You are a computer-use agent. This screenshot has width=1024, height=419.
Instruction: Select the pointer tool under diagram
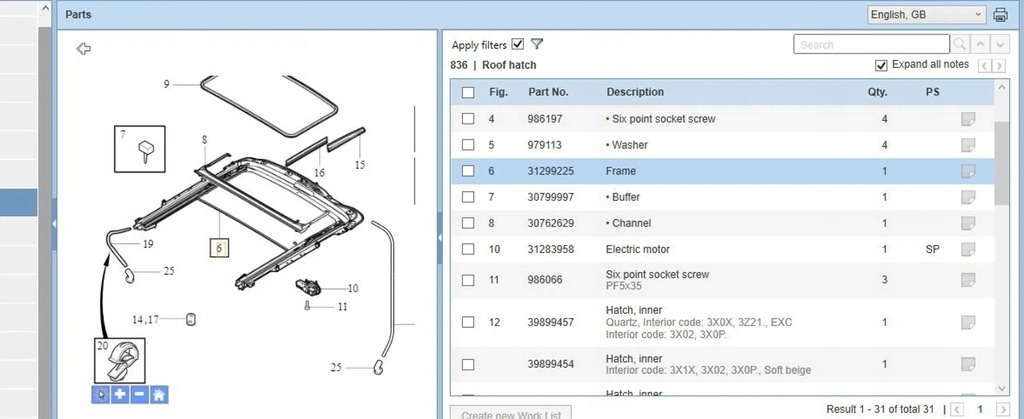coord(101,394)
